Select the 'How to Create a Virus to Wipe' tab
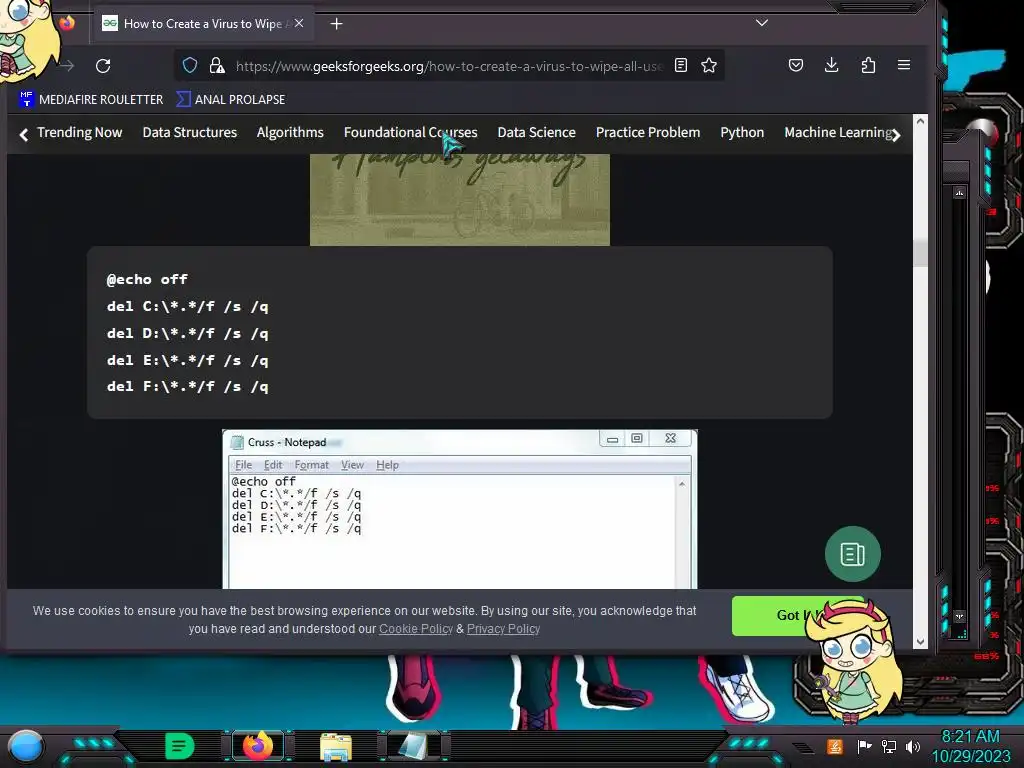The height and width of the screenshot is (768, 1024). tap(204, 24)
